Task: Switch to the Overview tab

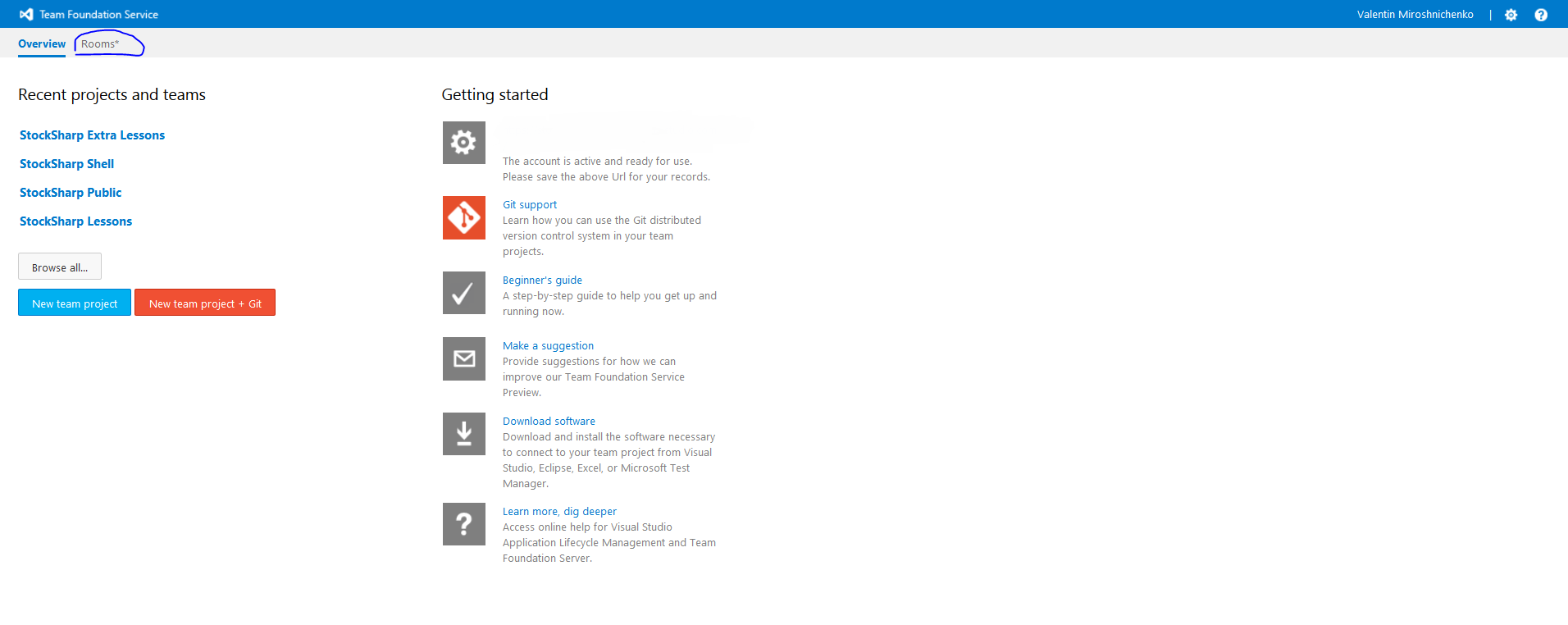Action: pyautogui.click(x=42, y=43)
